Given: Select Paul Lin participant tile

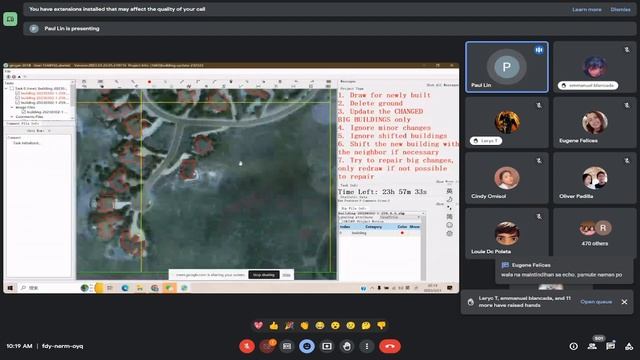Looking at the screenshot, I should tap(507, 67).
